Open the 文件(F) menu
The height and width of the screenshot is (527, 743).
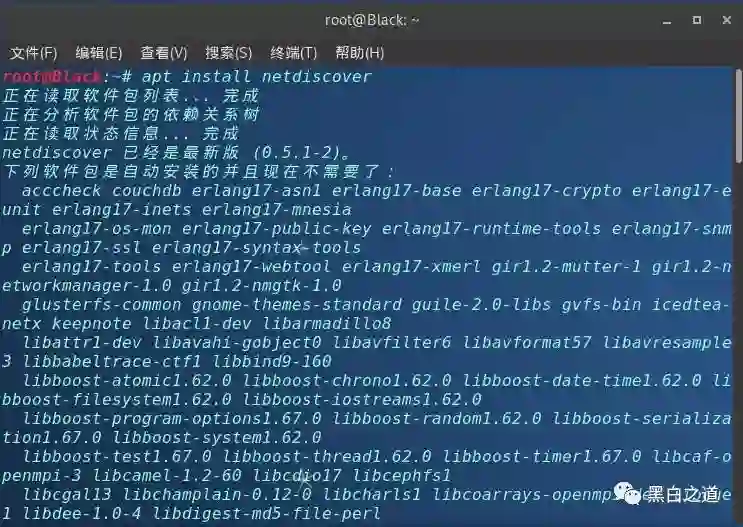coord(33,53)
